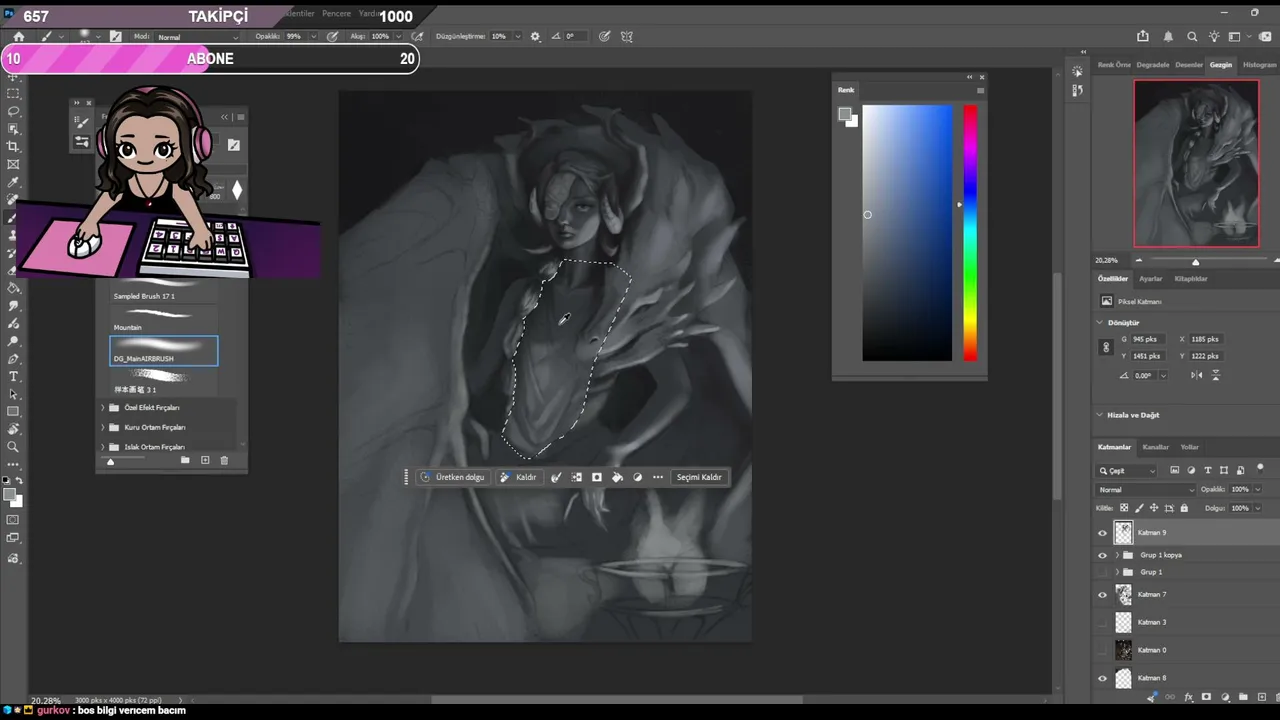The image size is (1280, 720).
Task: Select the Eyedropper tool in the left toolbar
Action: pos(13,182)
